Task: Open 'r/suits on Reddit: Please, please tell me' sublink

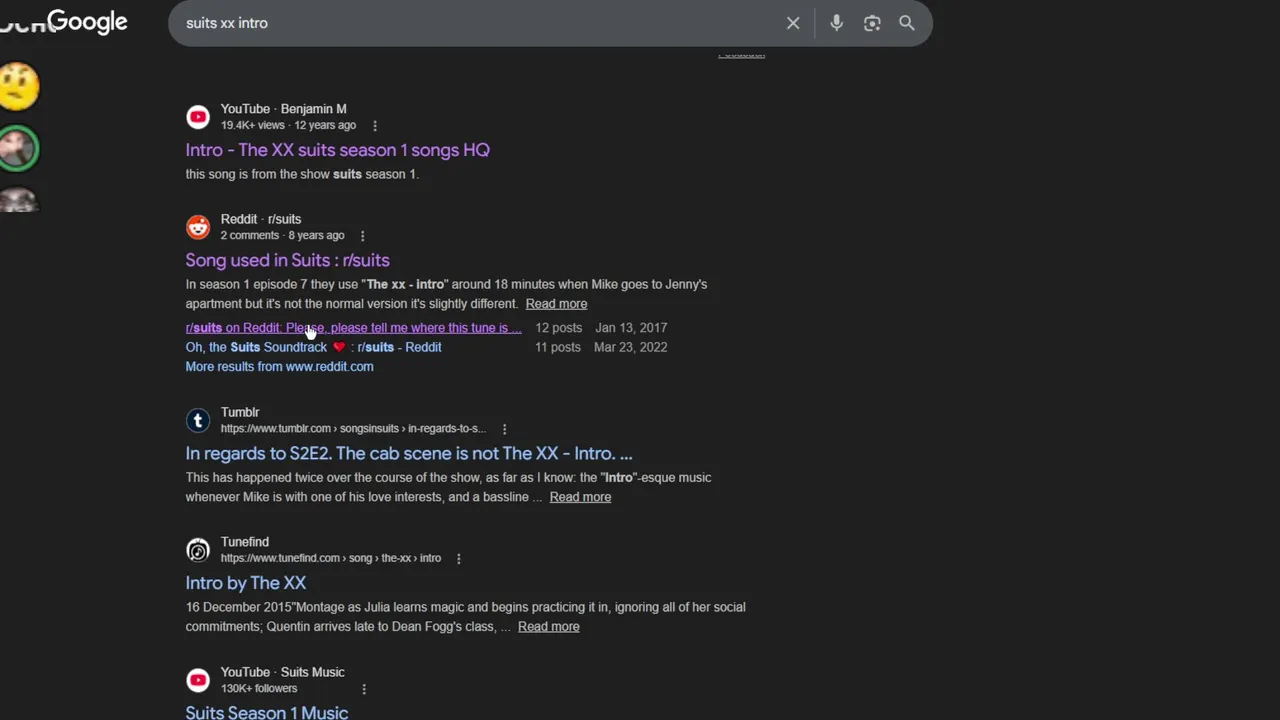Action: coord(353,328)
